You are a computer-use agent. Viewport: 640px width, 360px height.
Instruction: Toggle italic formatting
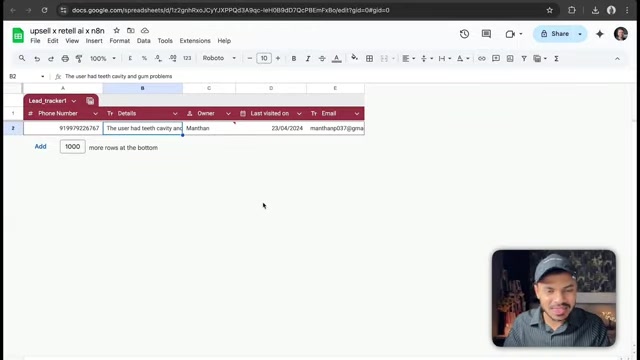(308, 59)
